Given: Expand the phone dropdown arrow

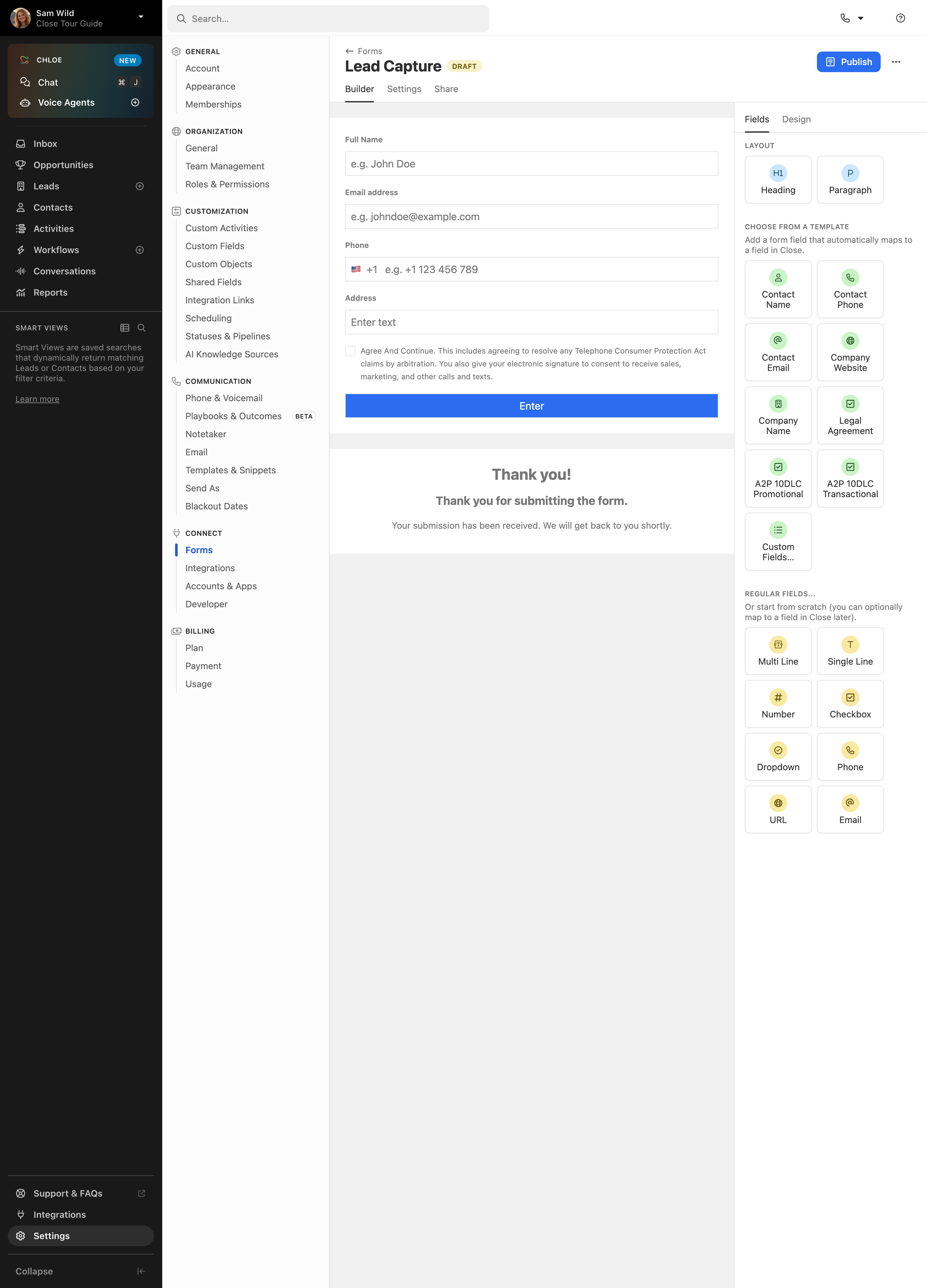Looking at the screenshot, I should (x=861, y=18).
